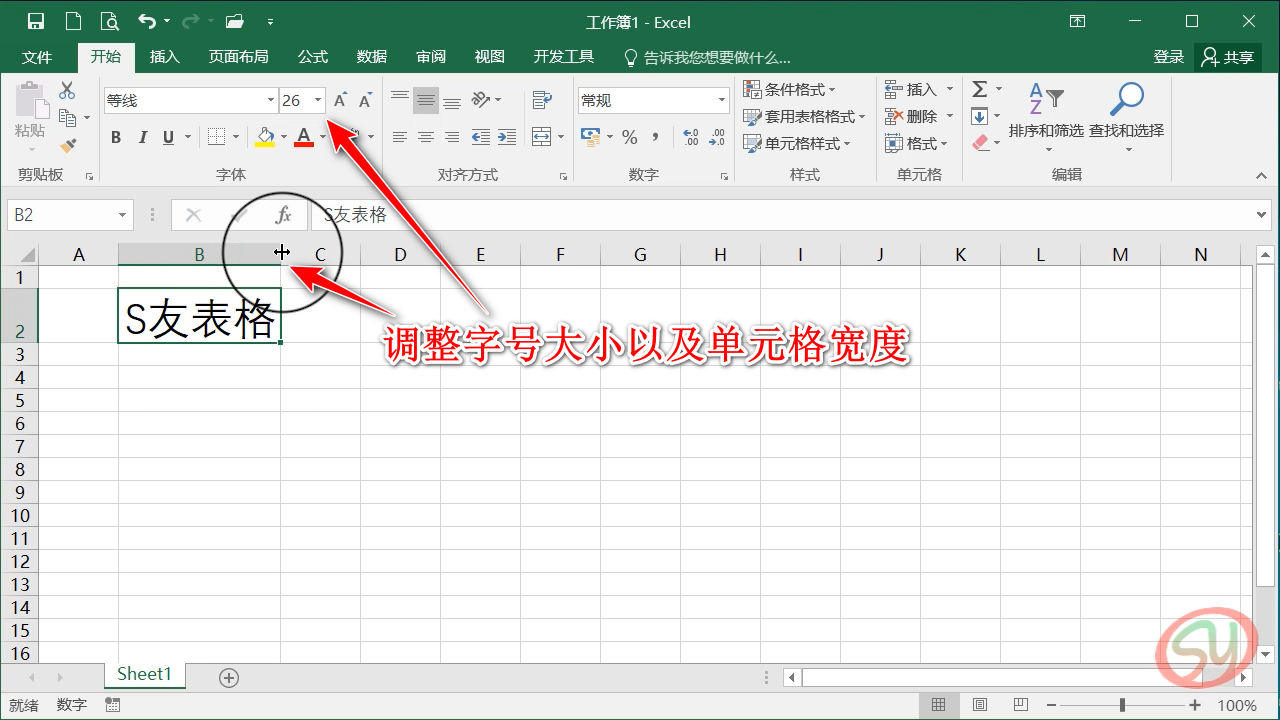Screen dimensions: 1280x720
Task: Undo the last action
Action: pos(147,21)
